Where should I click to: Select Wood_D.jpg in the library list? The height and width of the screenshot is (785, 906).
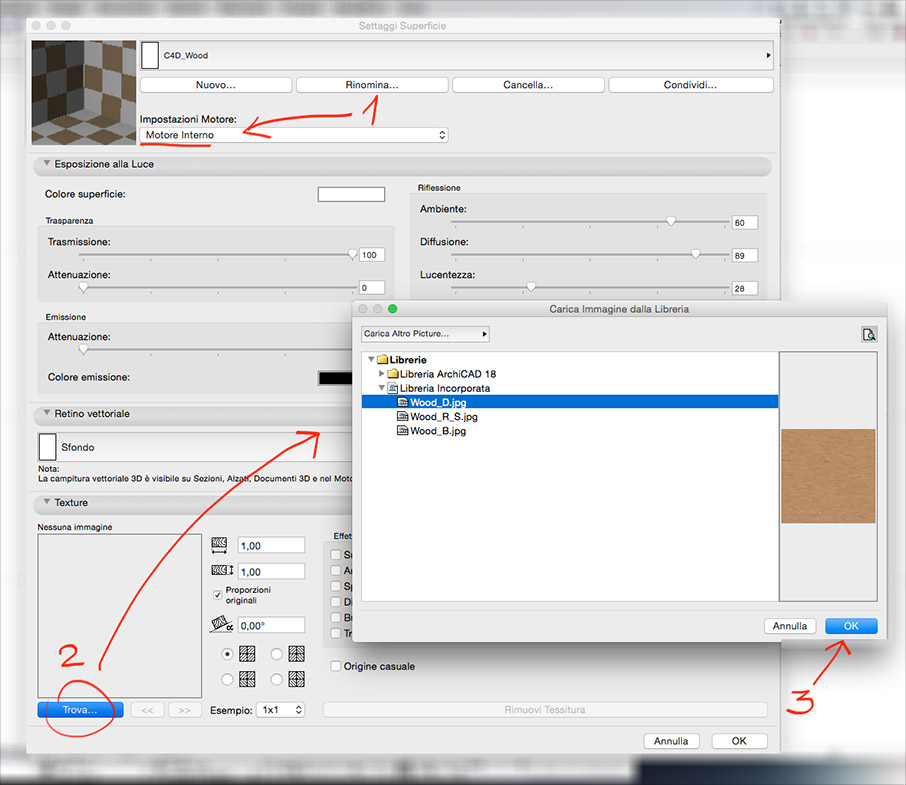tap(438, 402)
